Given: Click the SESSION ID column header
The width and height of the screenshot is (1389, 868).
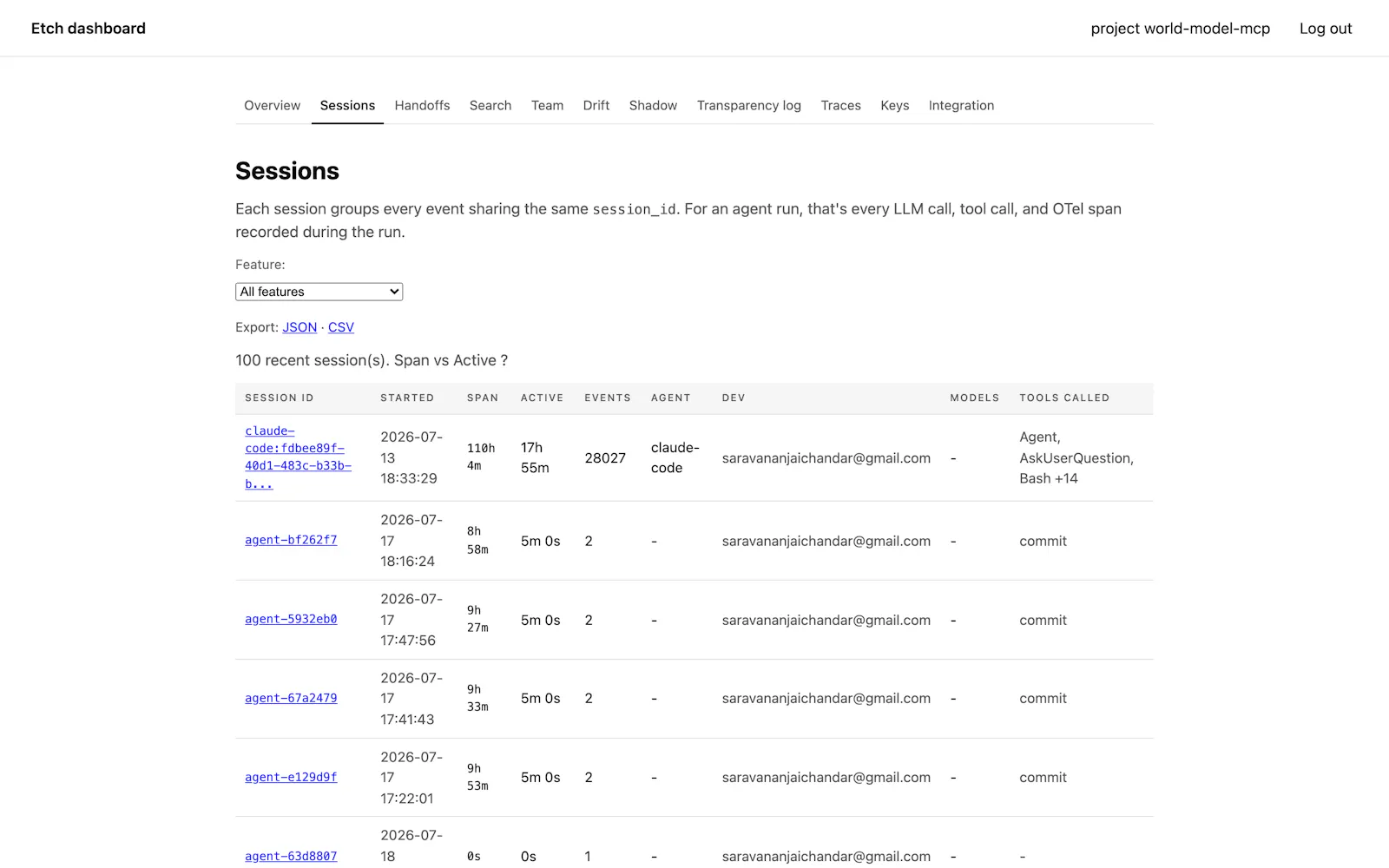Looking at the screenshot, I should [280, 398].
